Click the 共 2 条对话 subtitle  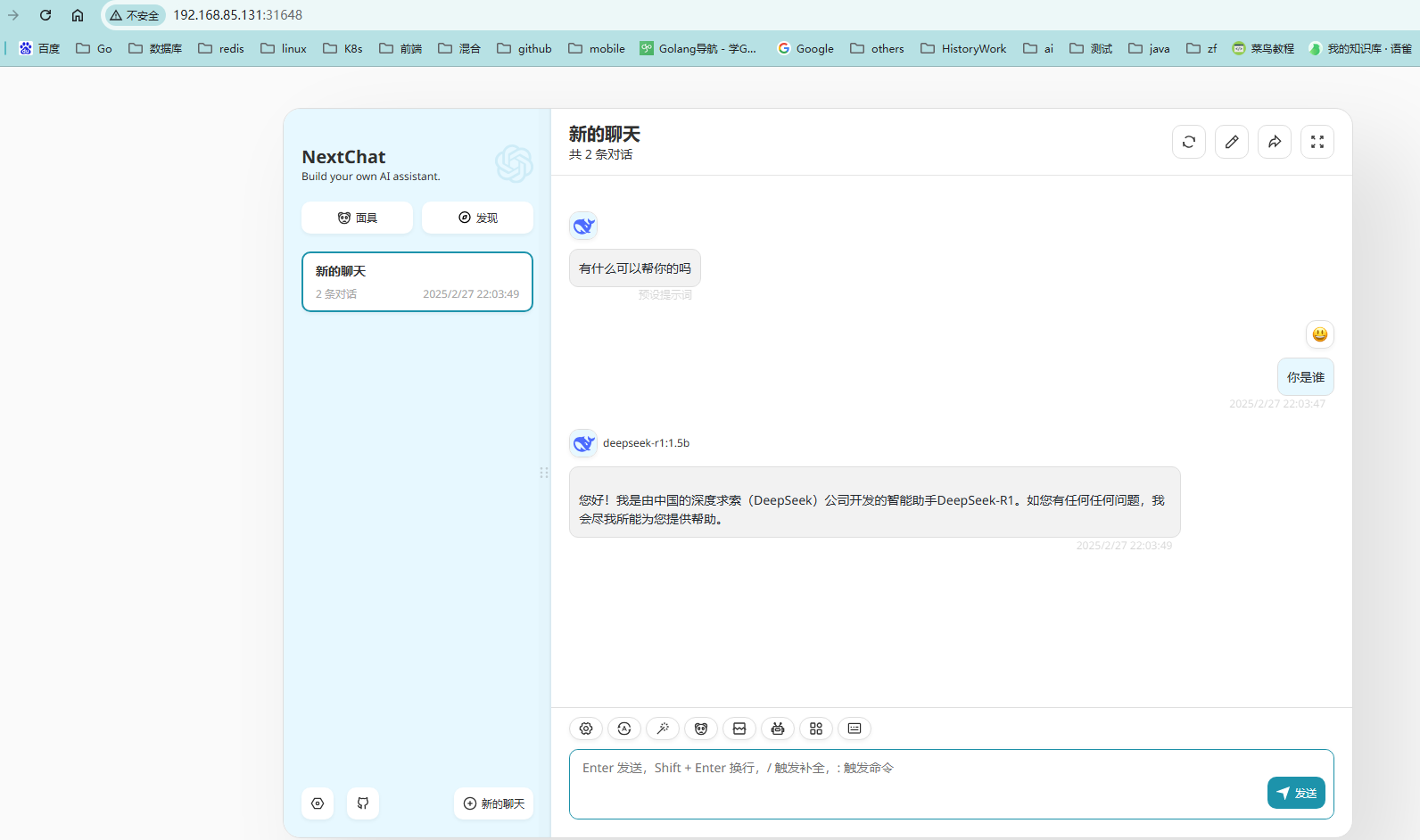(601, 154)
